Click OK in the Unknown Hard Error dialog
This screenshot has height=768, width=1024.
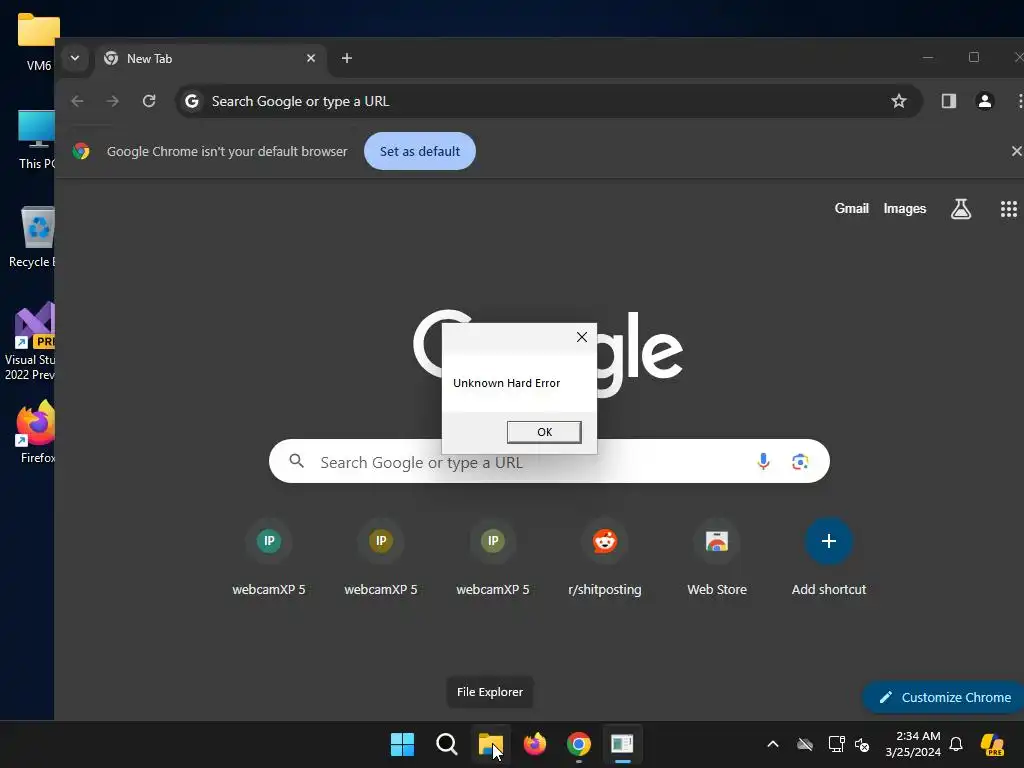point(544,432)
